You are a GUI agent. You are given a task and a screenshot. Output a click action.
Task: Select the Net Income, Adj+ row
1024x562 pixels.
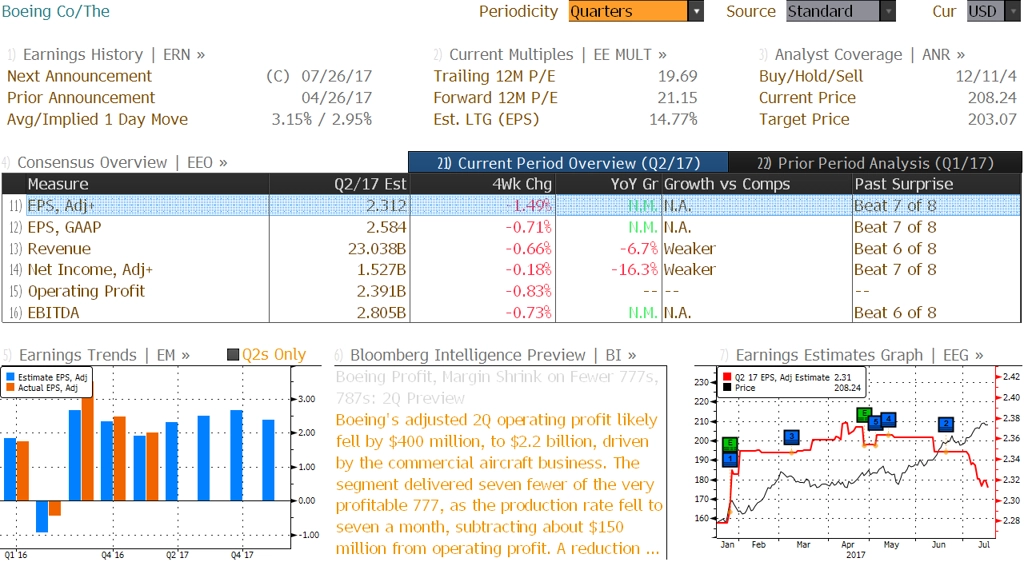511,270
